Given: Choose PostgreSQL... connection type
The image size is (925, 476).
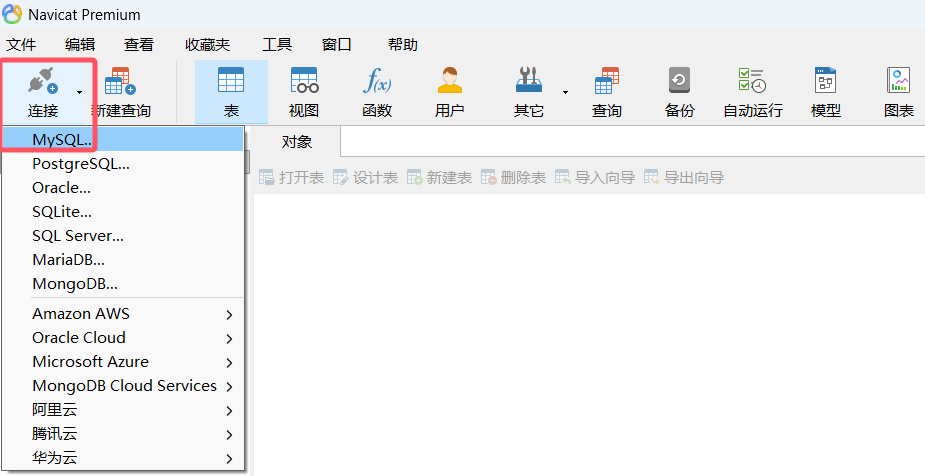Looking at the screenshot, I should pyautogui.click(x=123, y=164).
